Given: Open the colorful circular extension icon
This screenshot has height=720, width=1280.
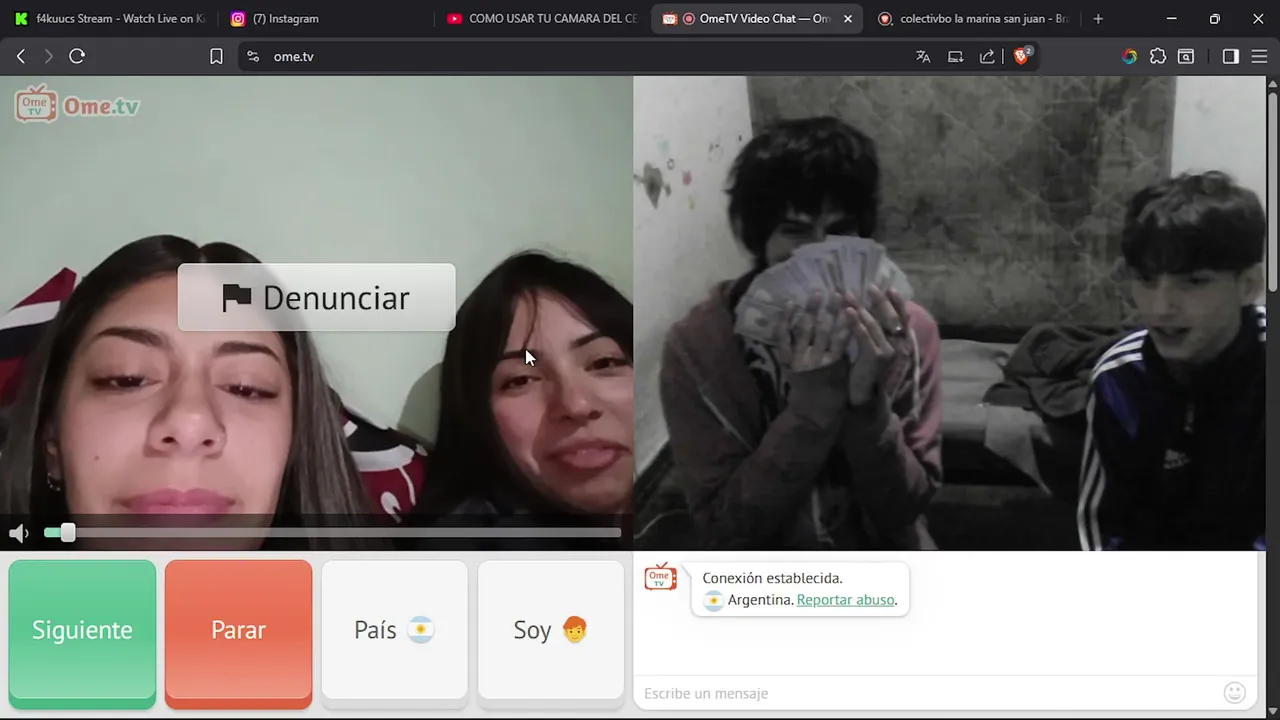Looking at the screenshot, I should click(x=1129, y=57).
